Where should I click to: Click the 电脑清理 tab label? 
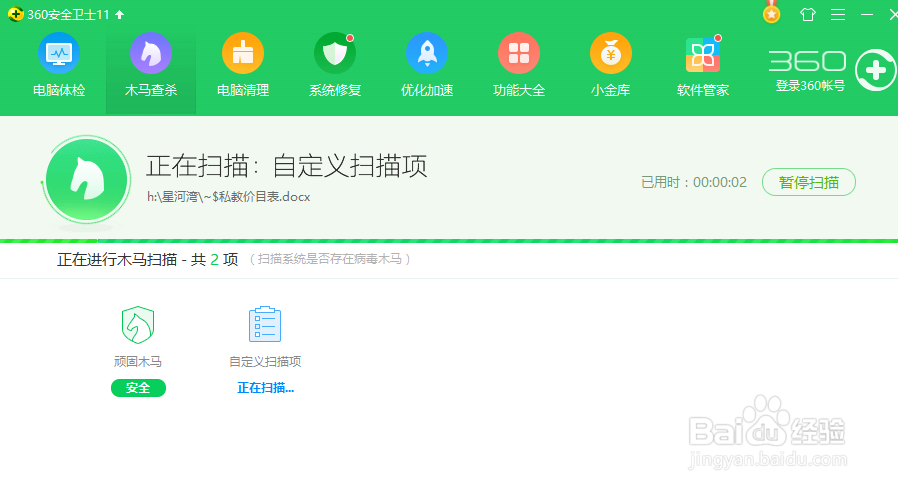coord(243,91)
